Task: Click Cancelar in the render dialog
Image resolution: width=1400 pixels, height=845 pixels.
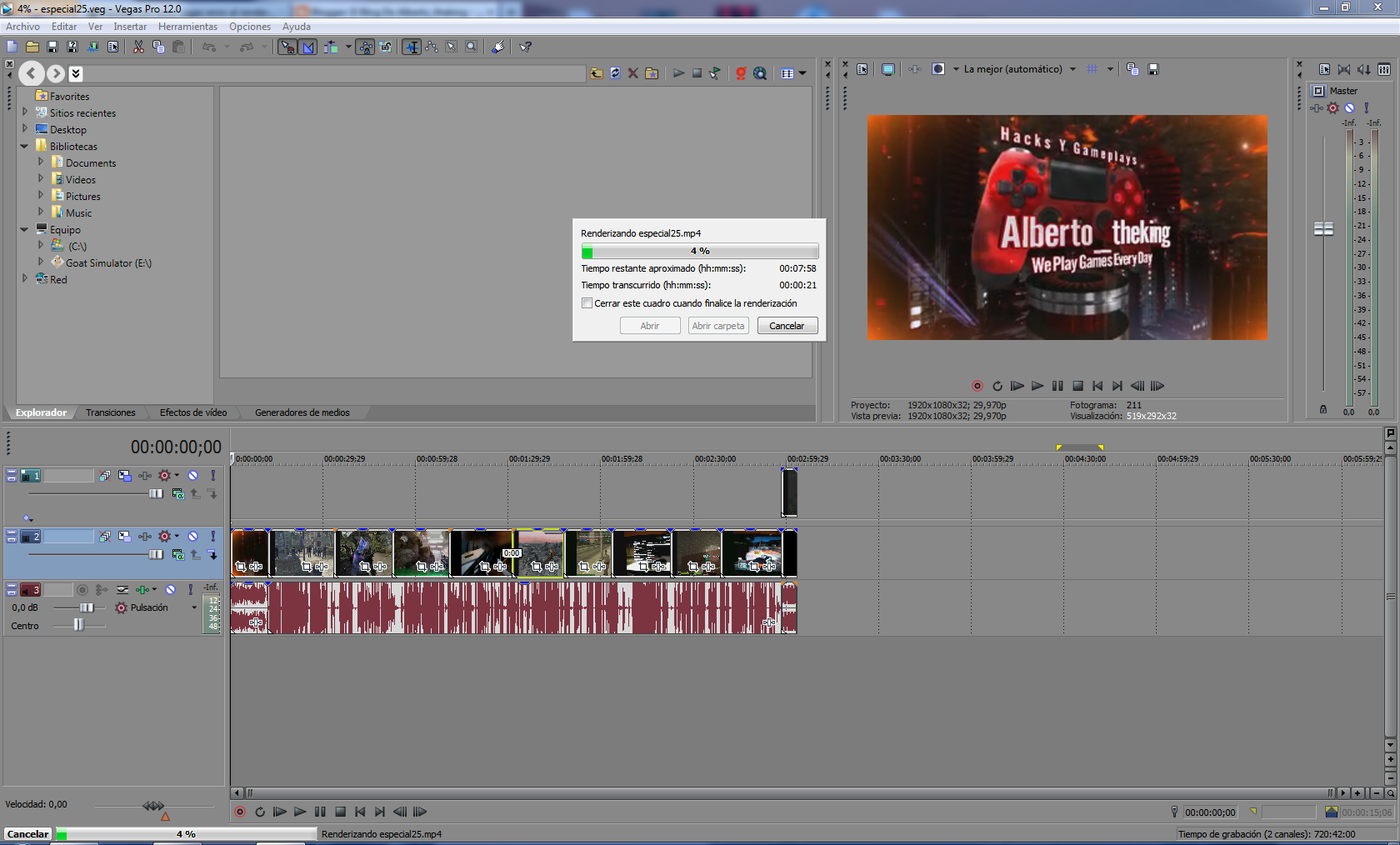Action: pyautogui.click(x=787, y=326)
